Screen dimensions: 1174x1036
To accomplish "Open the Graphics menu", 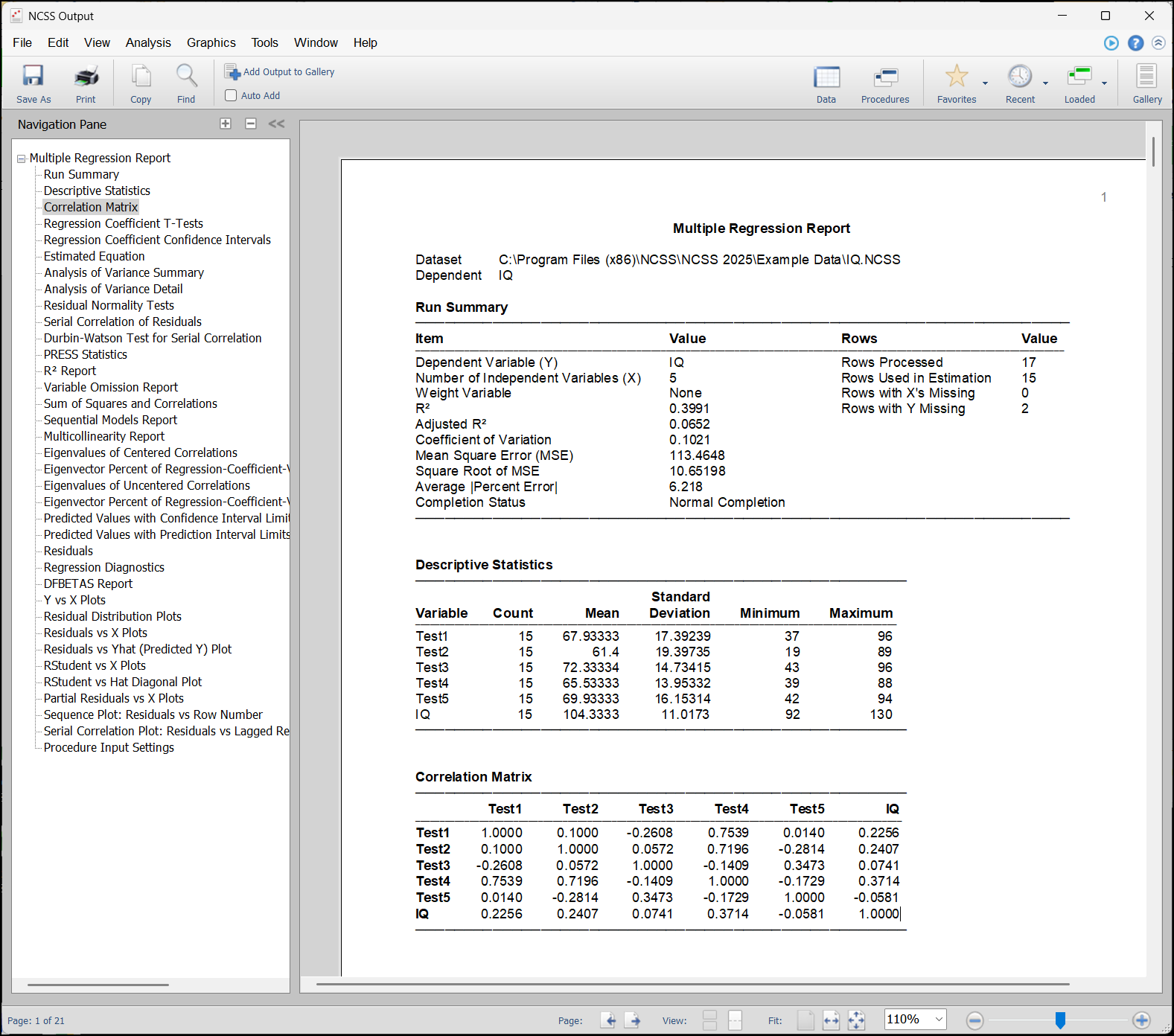I will 211,42.
